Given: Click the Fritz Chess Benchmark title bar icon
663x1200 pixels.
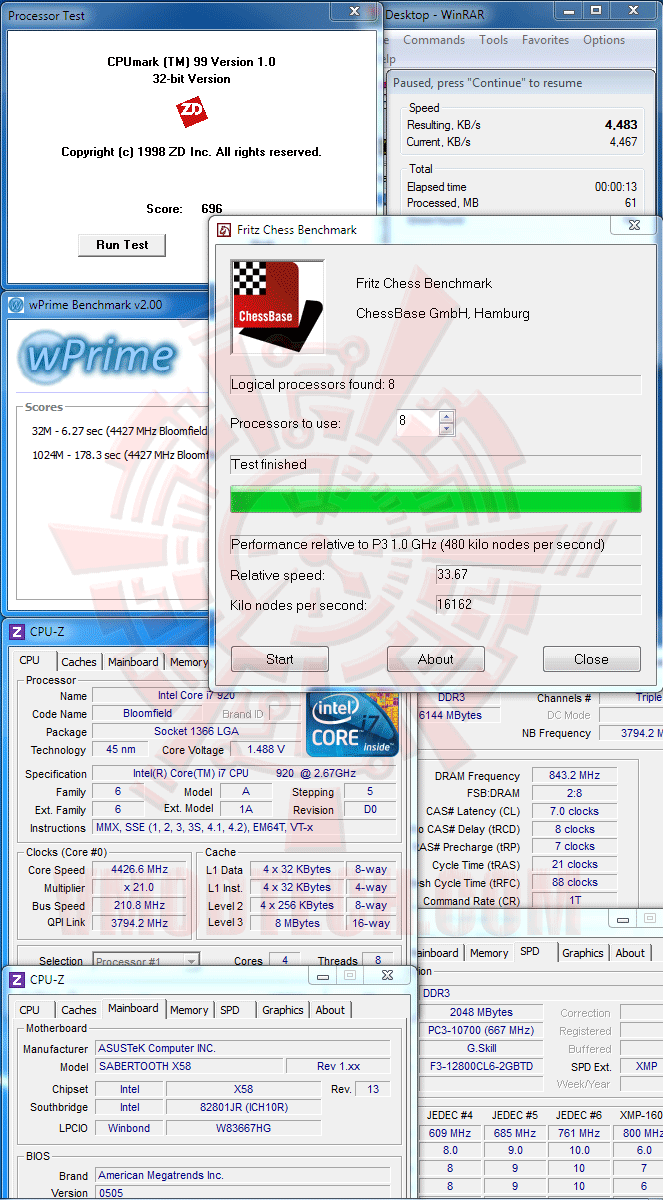Looking at the screenshot, I should point(225,230).
